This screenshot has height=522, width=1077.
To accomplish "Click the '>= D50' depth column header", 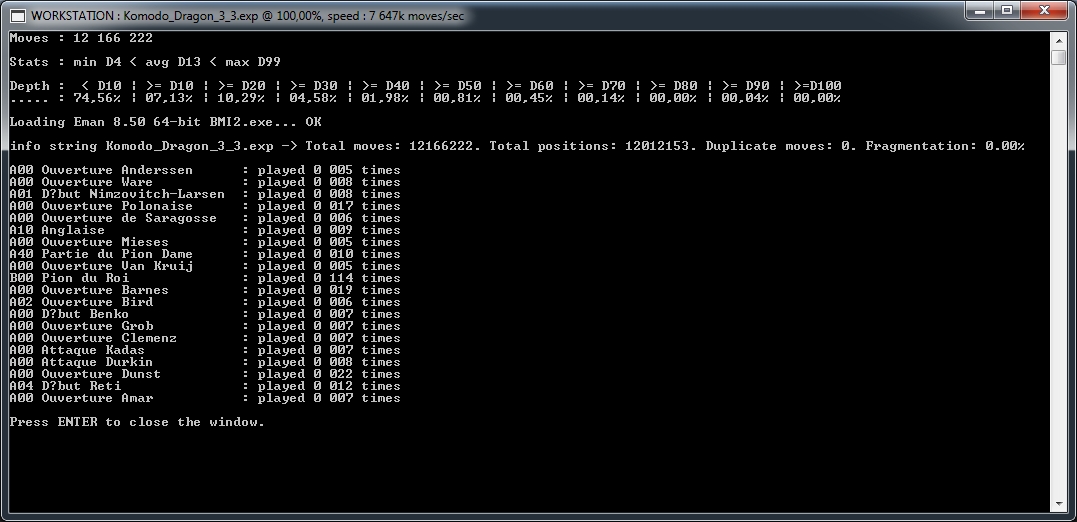I will pyautogui.click(x=457, y=86).
